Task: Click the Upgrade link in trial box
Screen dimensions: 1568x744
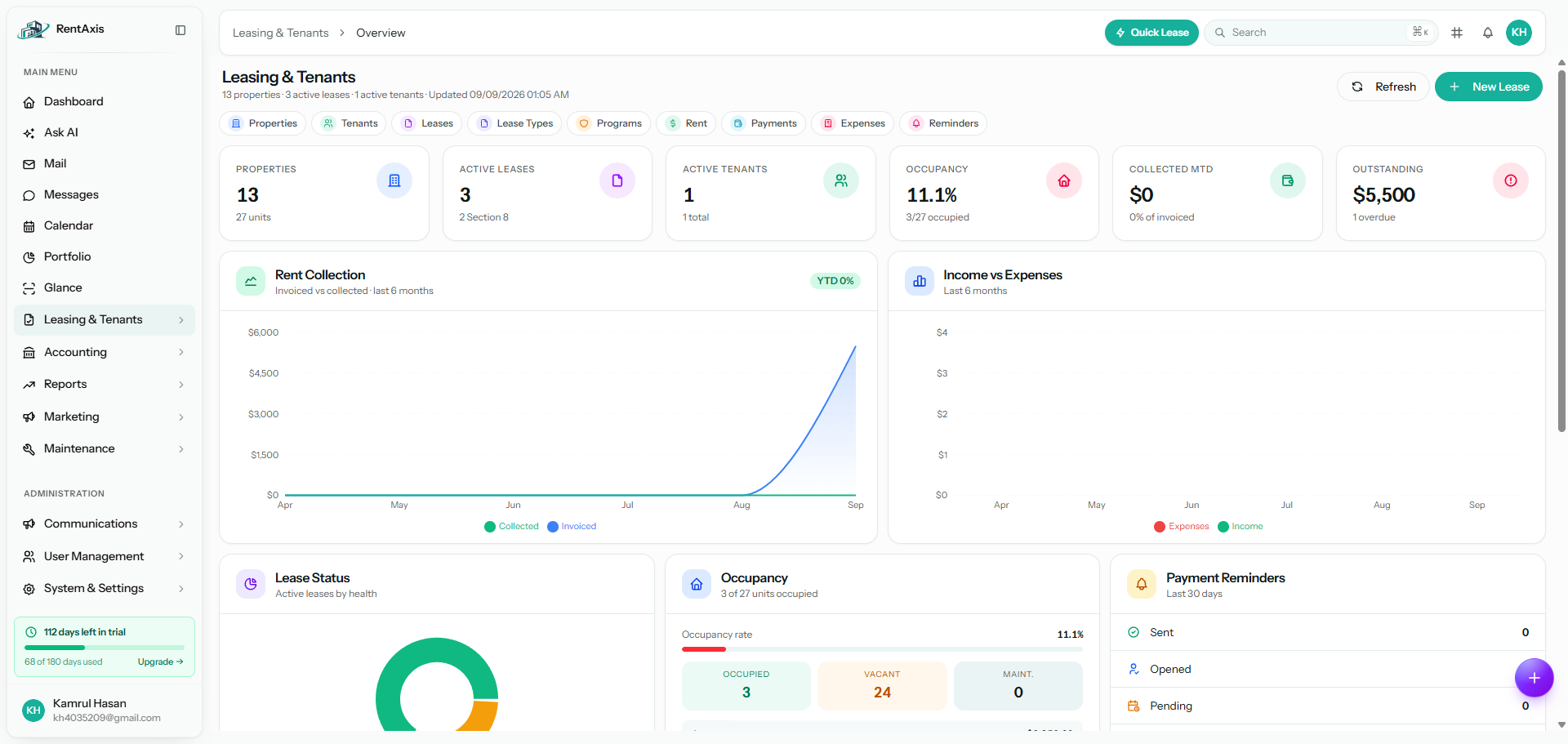Action: pos(161,662)
